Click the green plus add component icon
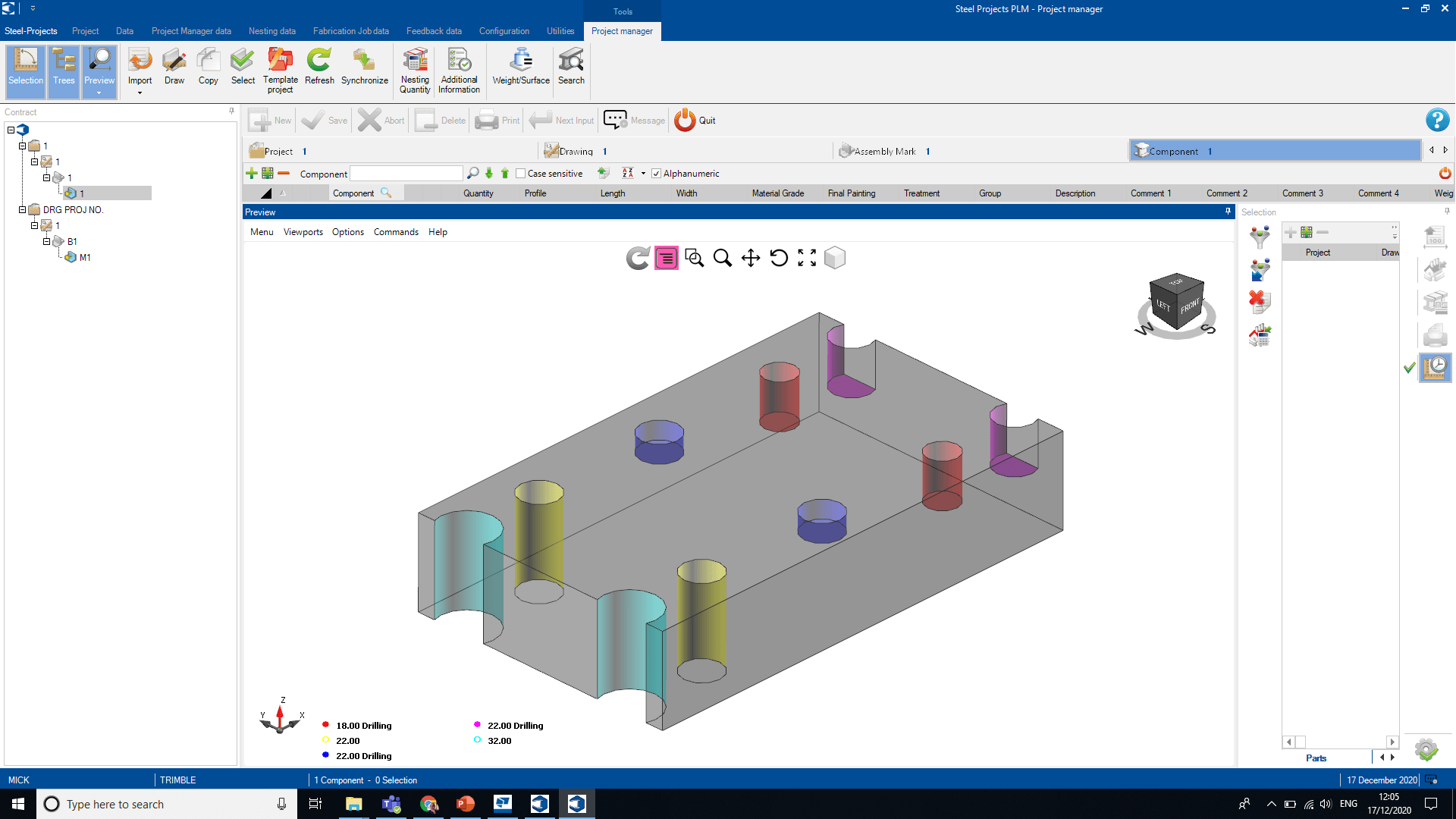The image size is (1456, 819). (x=252, y=174)
